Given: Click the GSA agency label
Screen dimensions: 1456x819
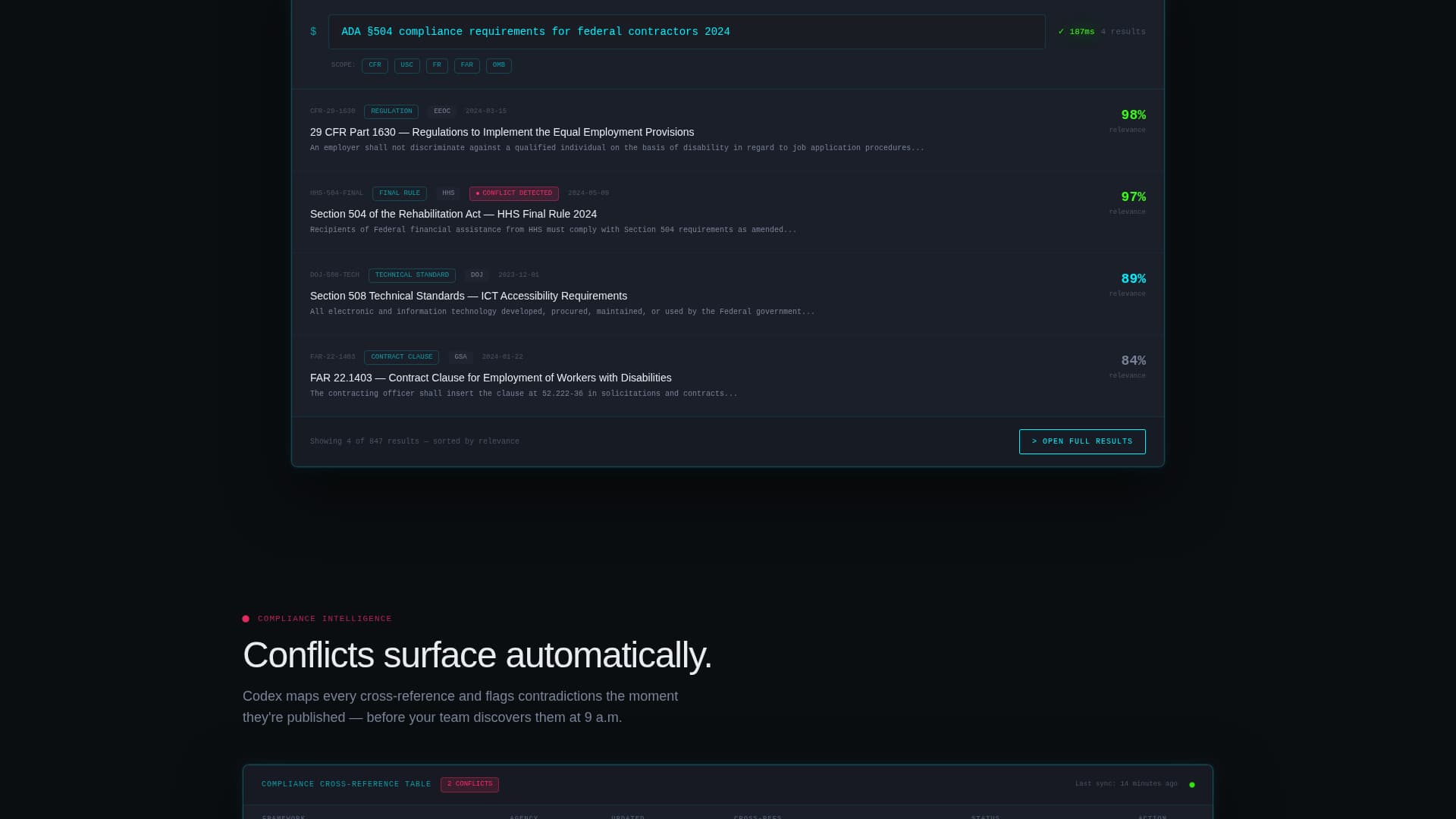Looking at the screenshot, I should 460,357.
